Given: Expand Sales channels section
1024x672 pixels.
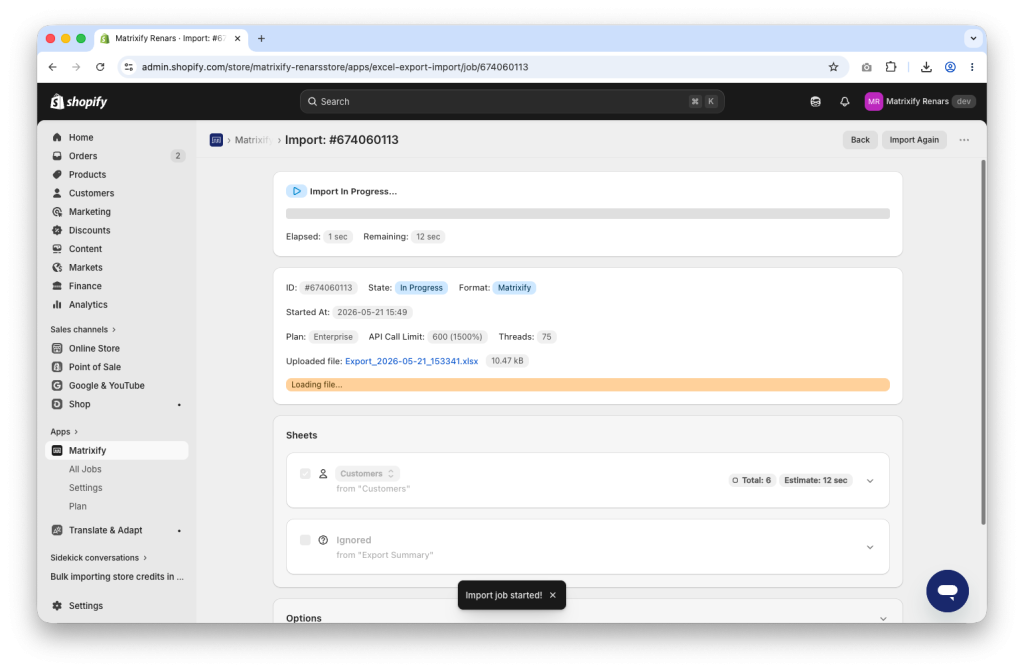Looking at the screenshot, I should (x=83, y=330).
